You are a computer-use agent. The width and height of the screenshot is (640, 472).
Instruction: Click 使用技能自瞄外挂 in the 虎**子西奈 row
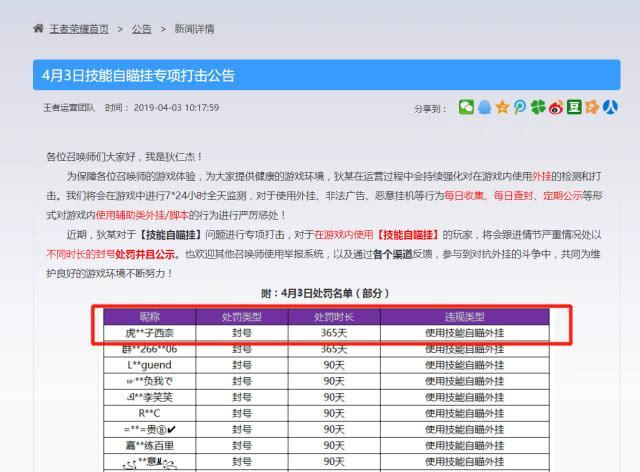(x=465, y=333)
